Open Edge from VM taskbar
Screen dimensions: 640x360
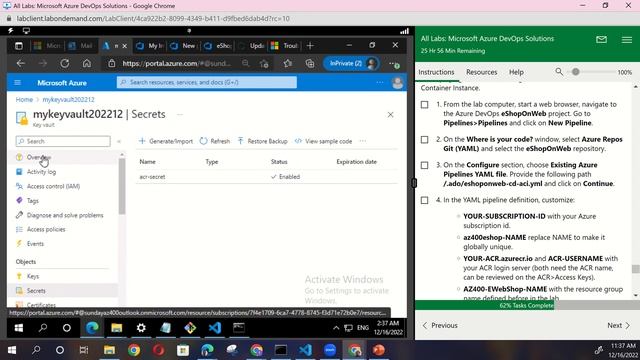[92, 328]
